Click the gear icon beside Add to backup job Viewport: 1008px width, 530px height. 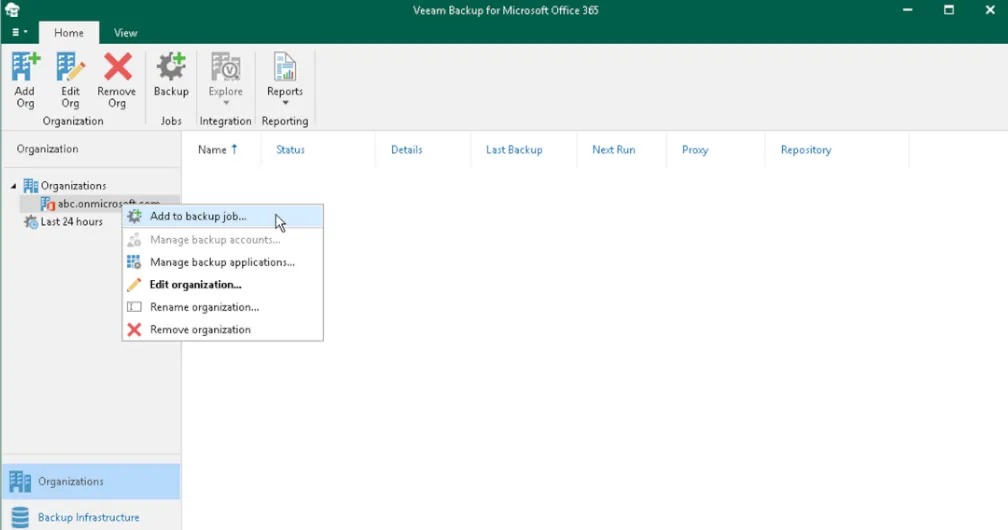pyautogui.click(x=134, y=216)
